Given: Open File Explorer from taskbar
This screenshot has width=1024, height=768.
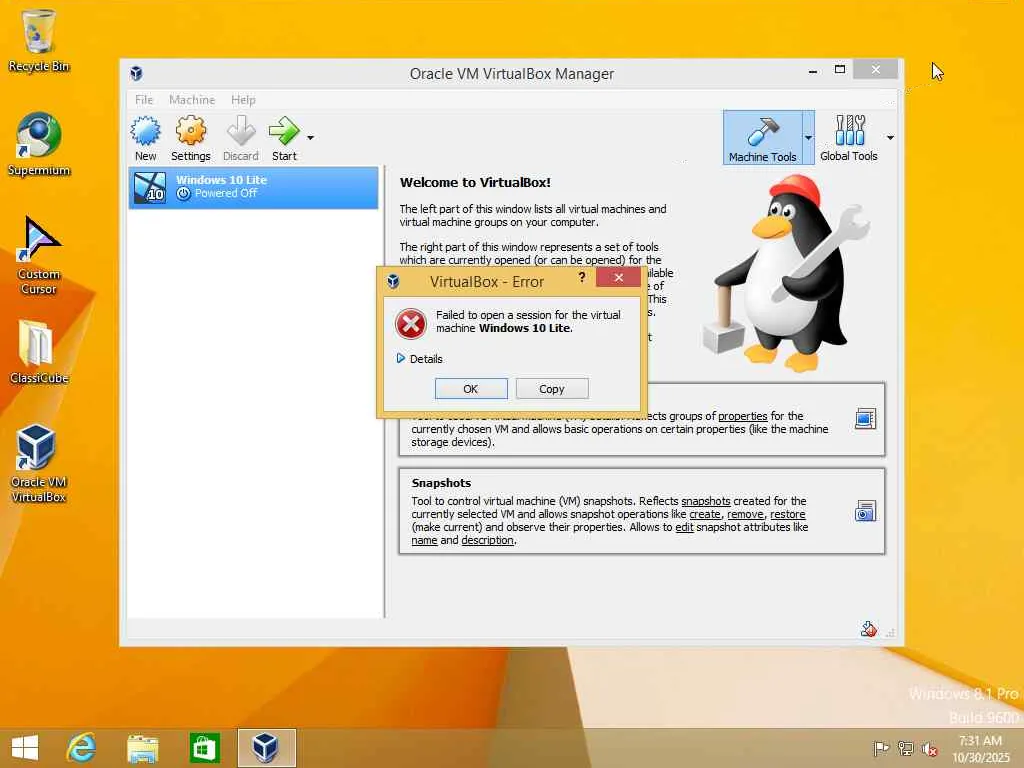Looking at the screenshot, I should tap(142, 748).
